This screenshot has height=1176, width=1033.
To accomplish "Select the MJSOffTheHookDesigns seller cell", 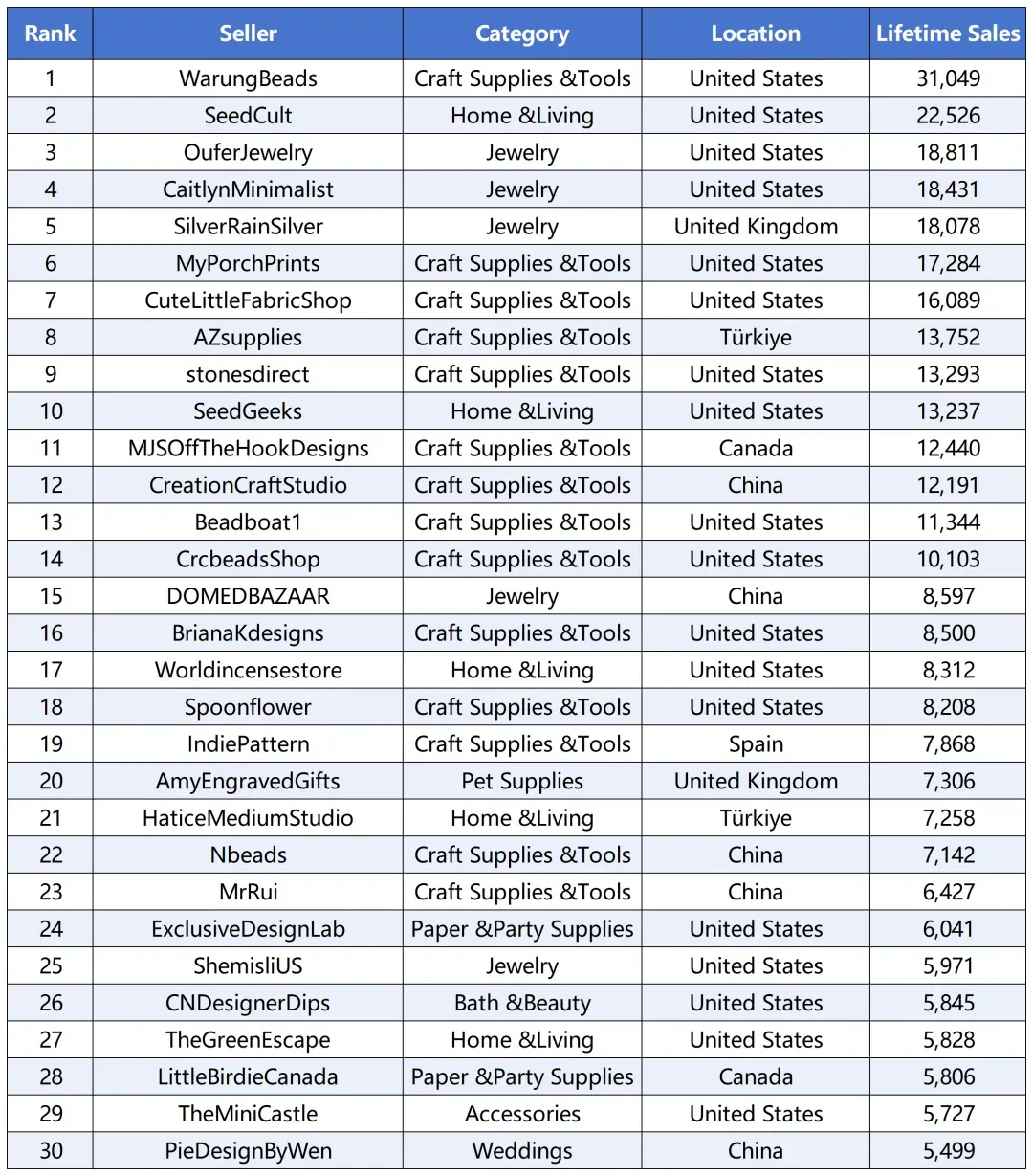I will [x=248, y=449].
